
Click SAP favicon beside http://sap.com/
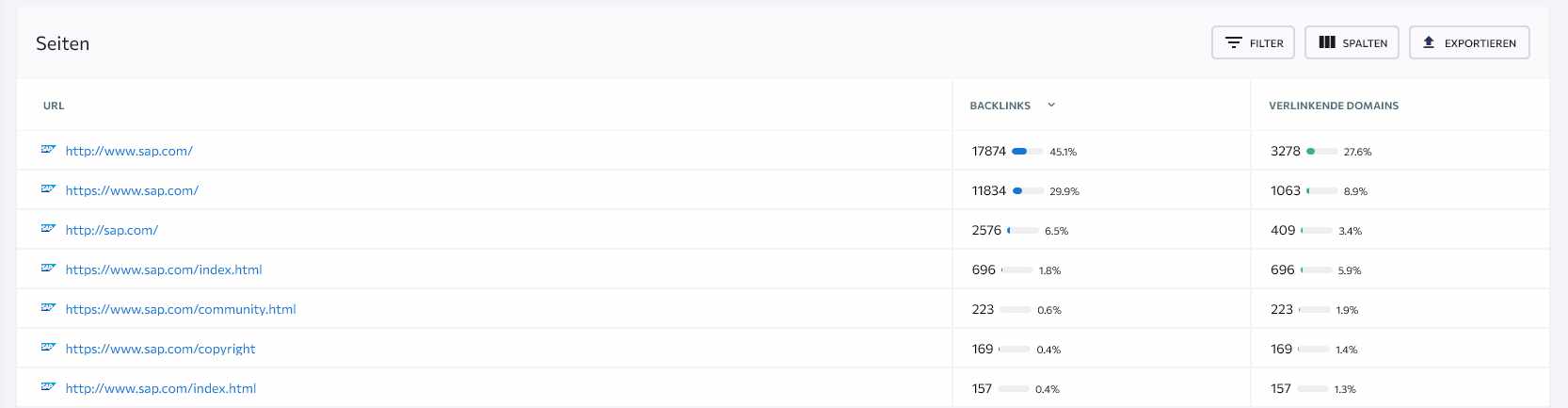pyautogui.click(x=49, y=228)
